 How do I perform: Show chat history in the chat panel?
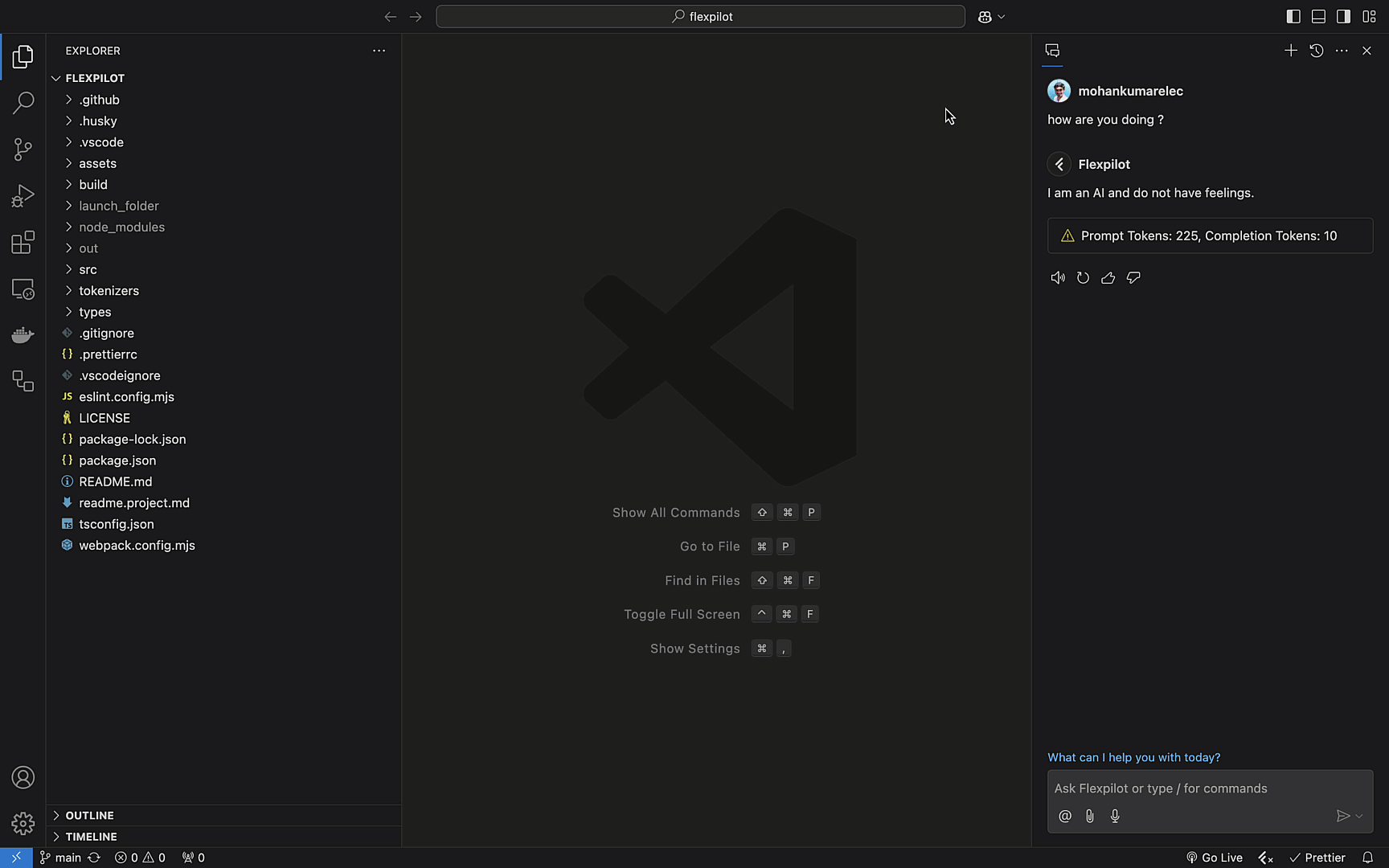point(1316,51)
